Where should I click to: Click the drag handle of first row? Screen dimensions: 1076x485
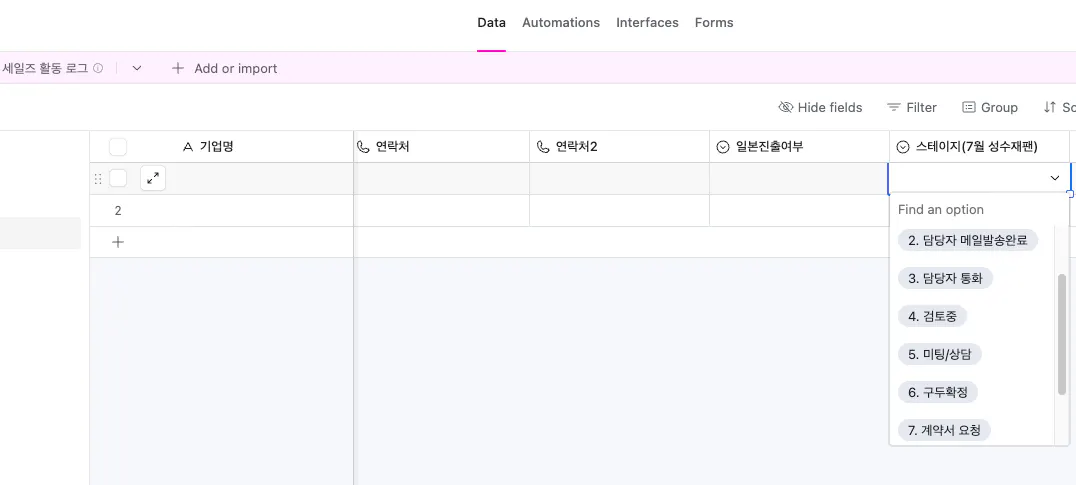point(97,179)
